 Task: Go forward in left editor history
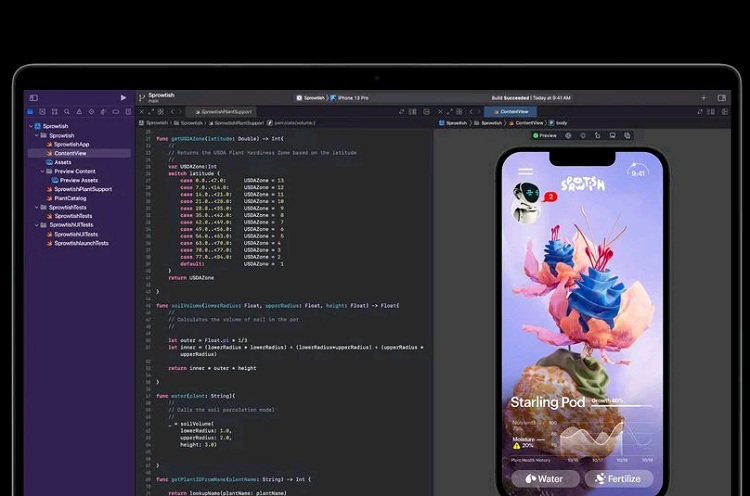coord(180,112)
